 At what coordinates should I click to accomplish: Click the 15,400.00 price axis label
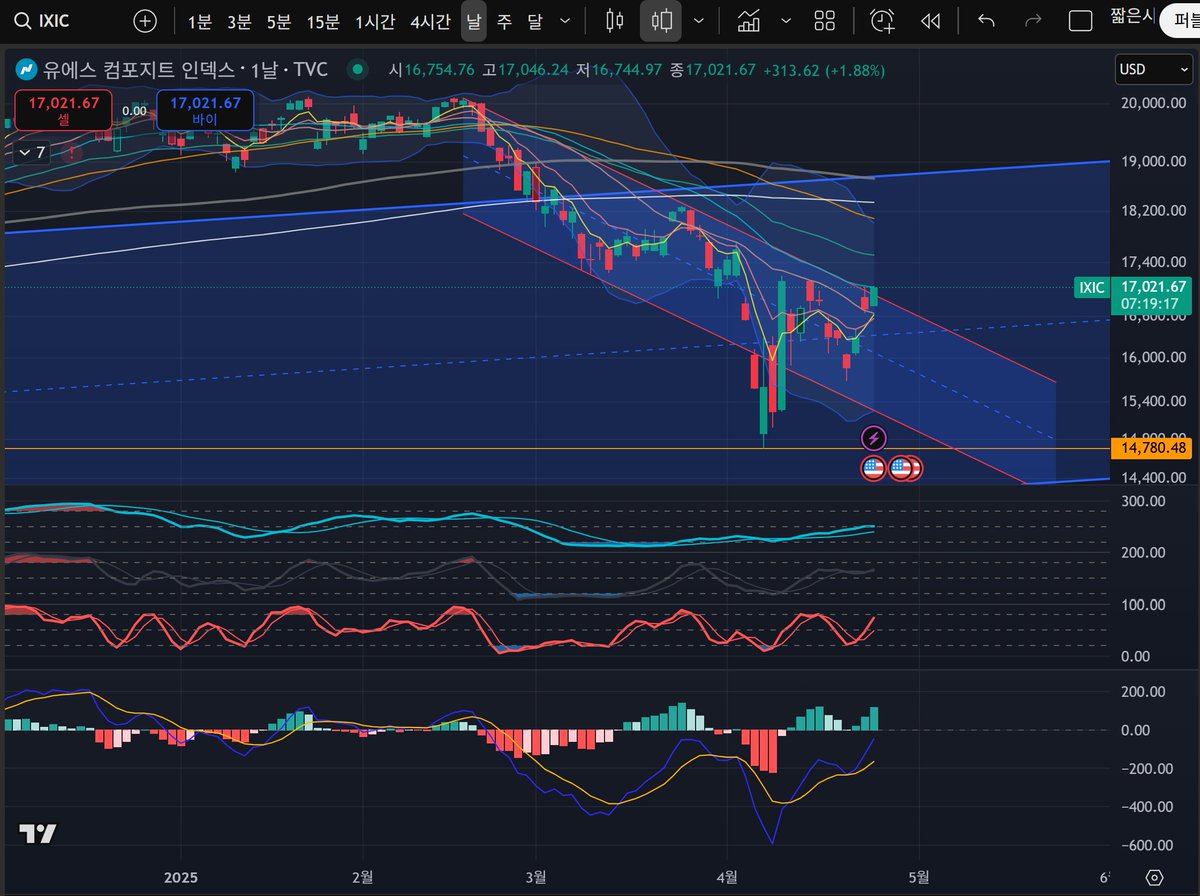pyautogui.click(x=1152, y=400)
